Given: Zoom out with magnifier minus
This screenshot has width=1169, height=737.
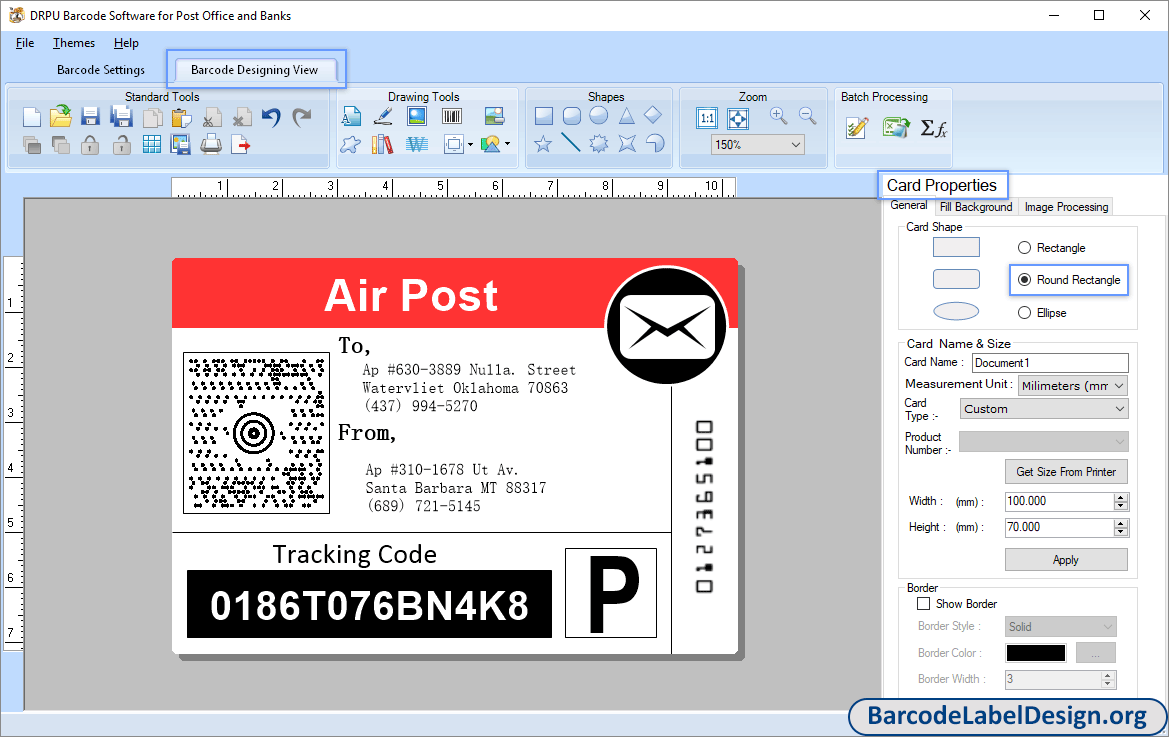Looking at the screenshot, I should pos(807,116).
